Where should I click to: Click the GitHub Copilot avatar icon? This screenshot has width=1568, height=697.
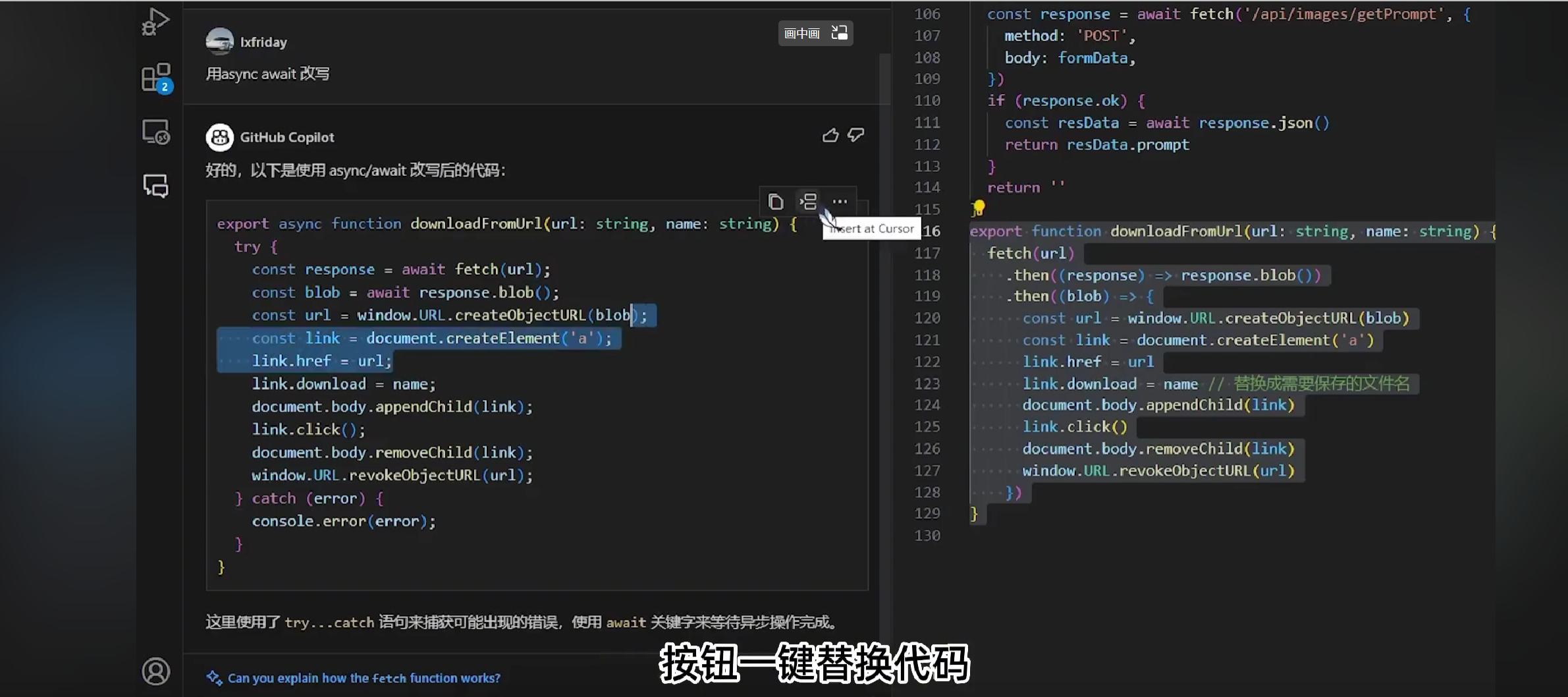[x=219, y=137]
